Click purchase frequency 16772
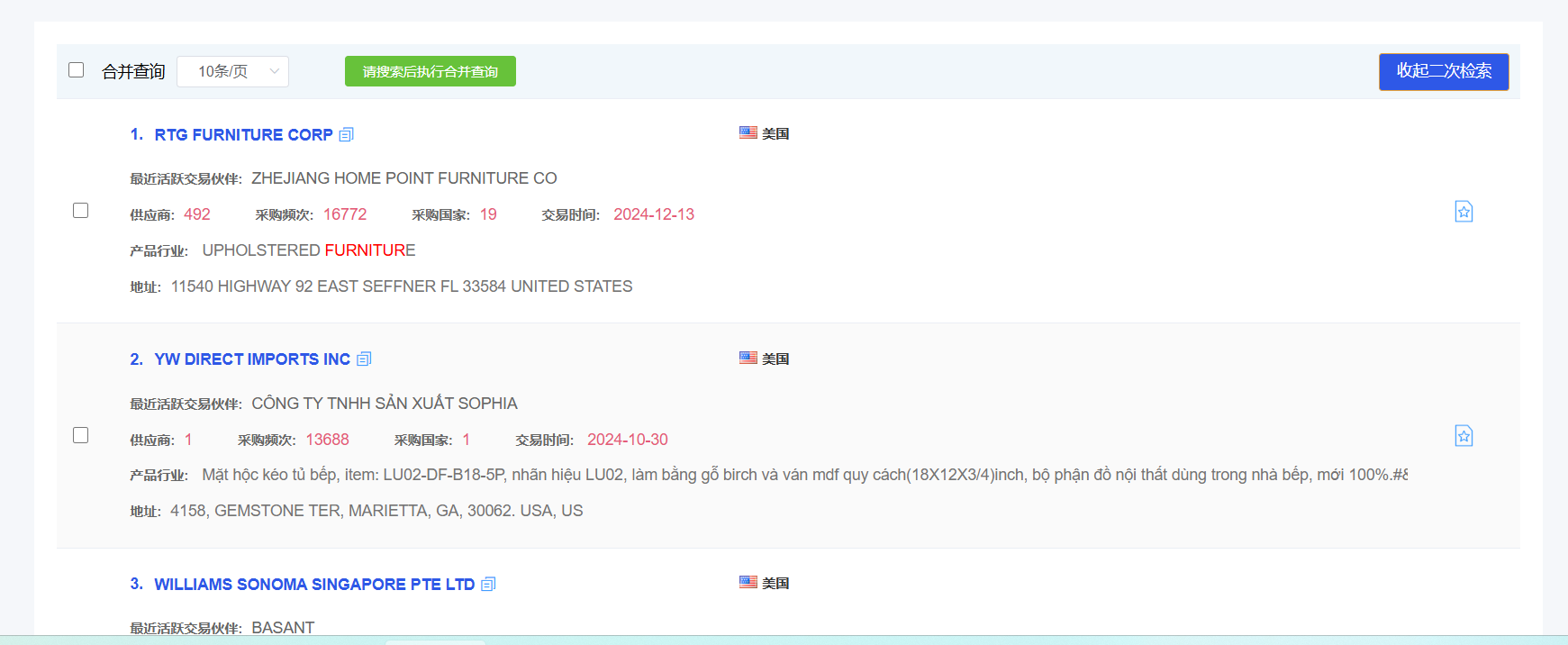The width and height of the screenshot is (1568, 645). click(x=345, y=214)
